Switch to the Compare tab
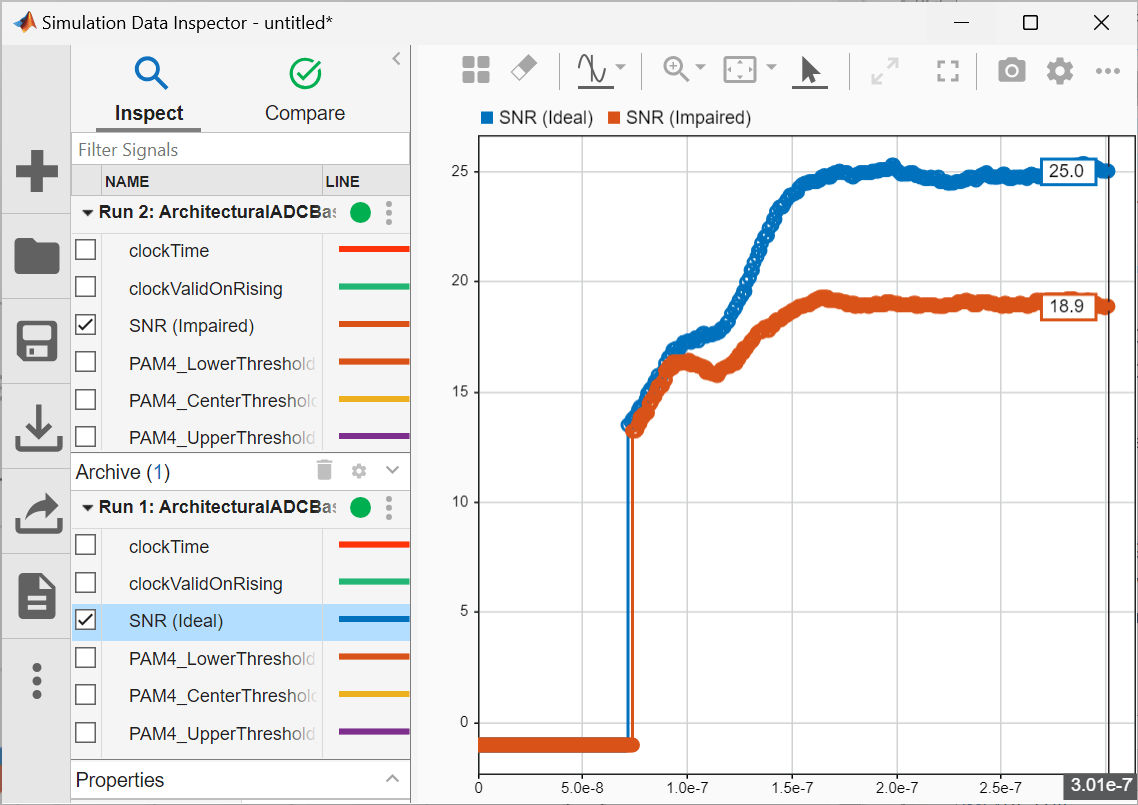 pyautogui.click(x=305, y=90)
